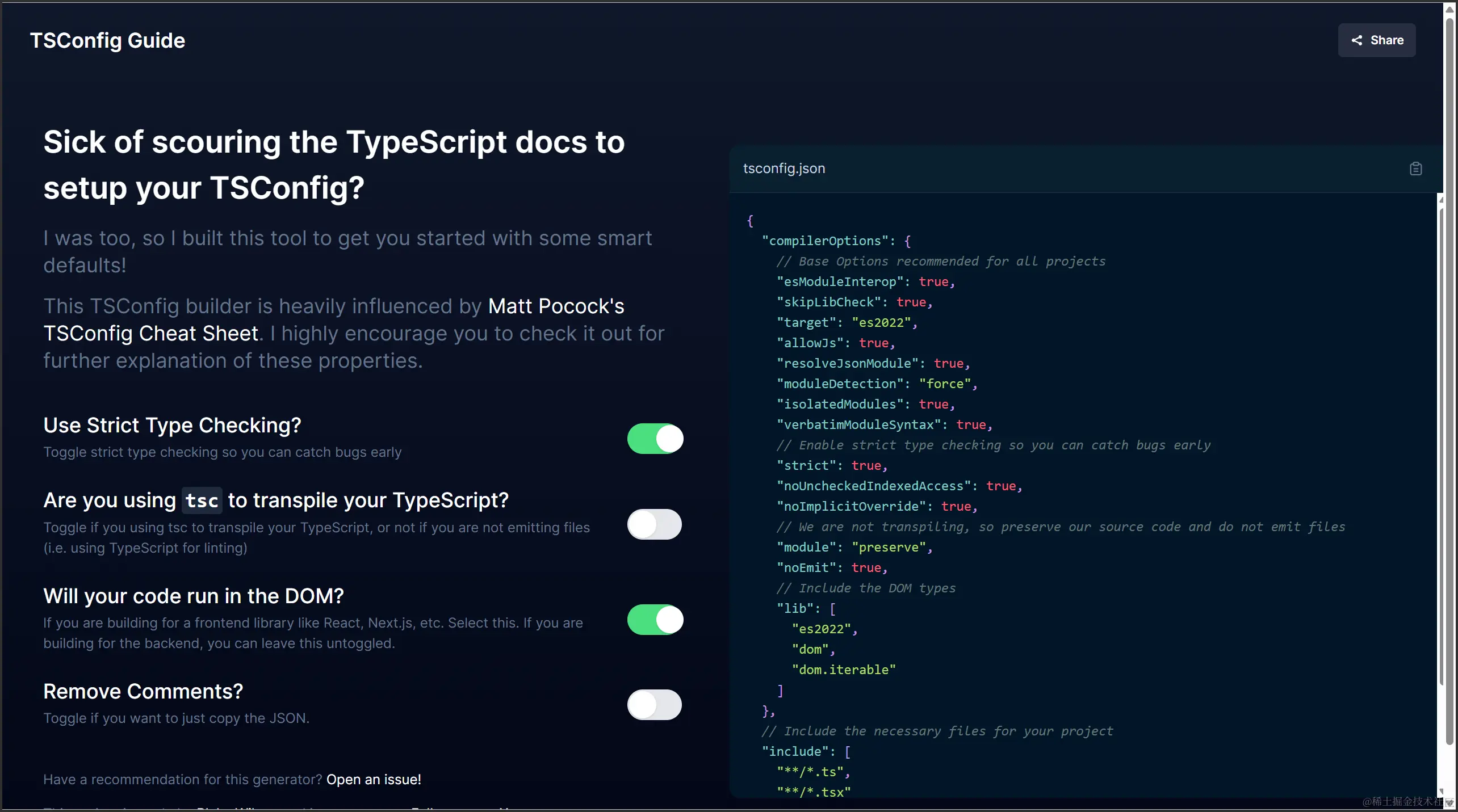Disable the Use Strict Type Checking toggle
The width and height of the screenshot is (1458, 812).
coord(655,439)
